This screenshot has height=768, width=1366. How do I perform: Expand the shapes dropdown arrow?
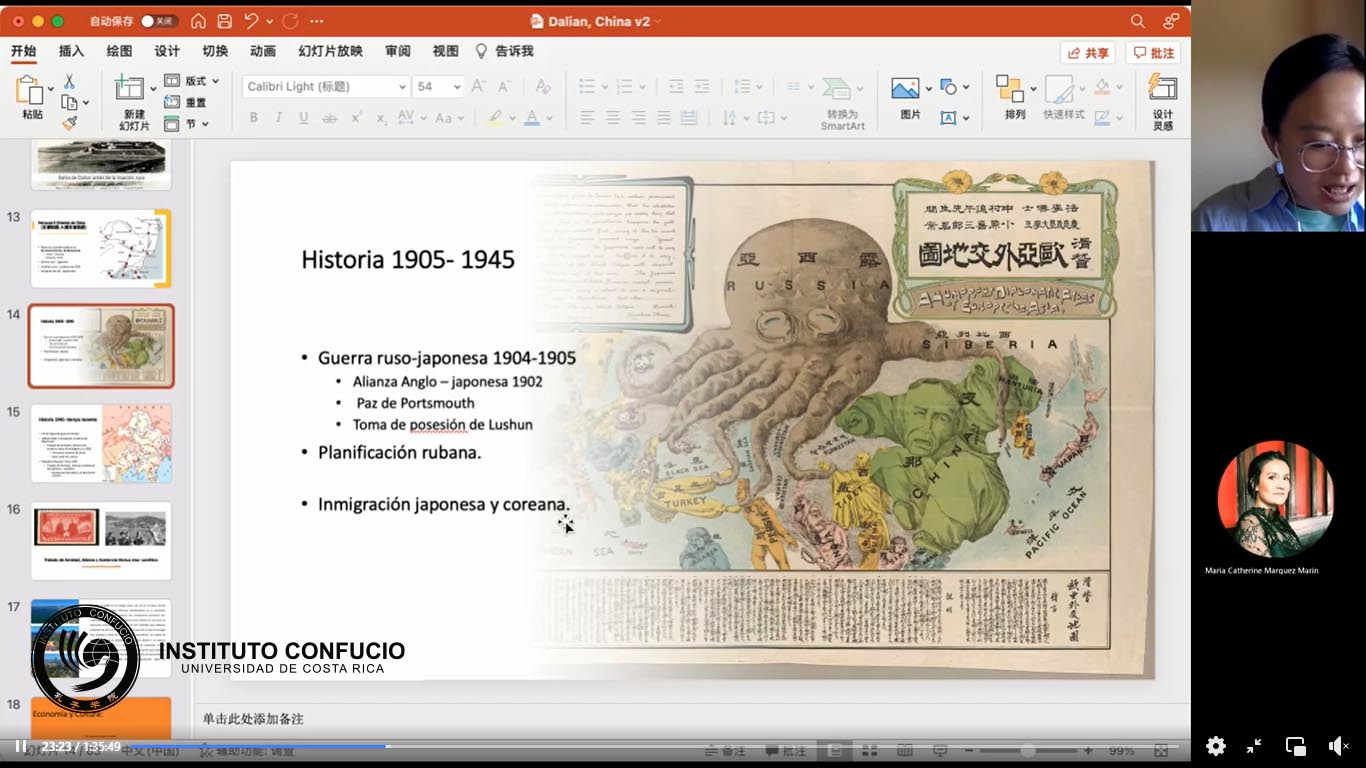click(x=966, y=88)
